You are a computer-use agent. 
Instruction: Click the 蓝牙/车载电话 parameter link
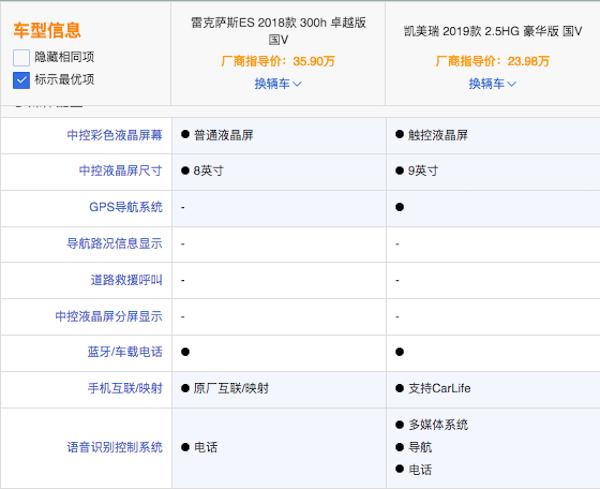click(125, 352)
